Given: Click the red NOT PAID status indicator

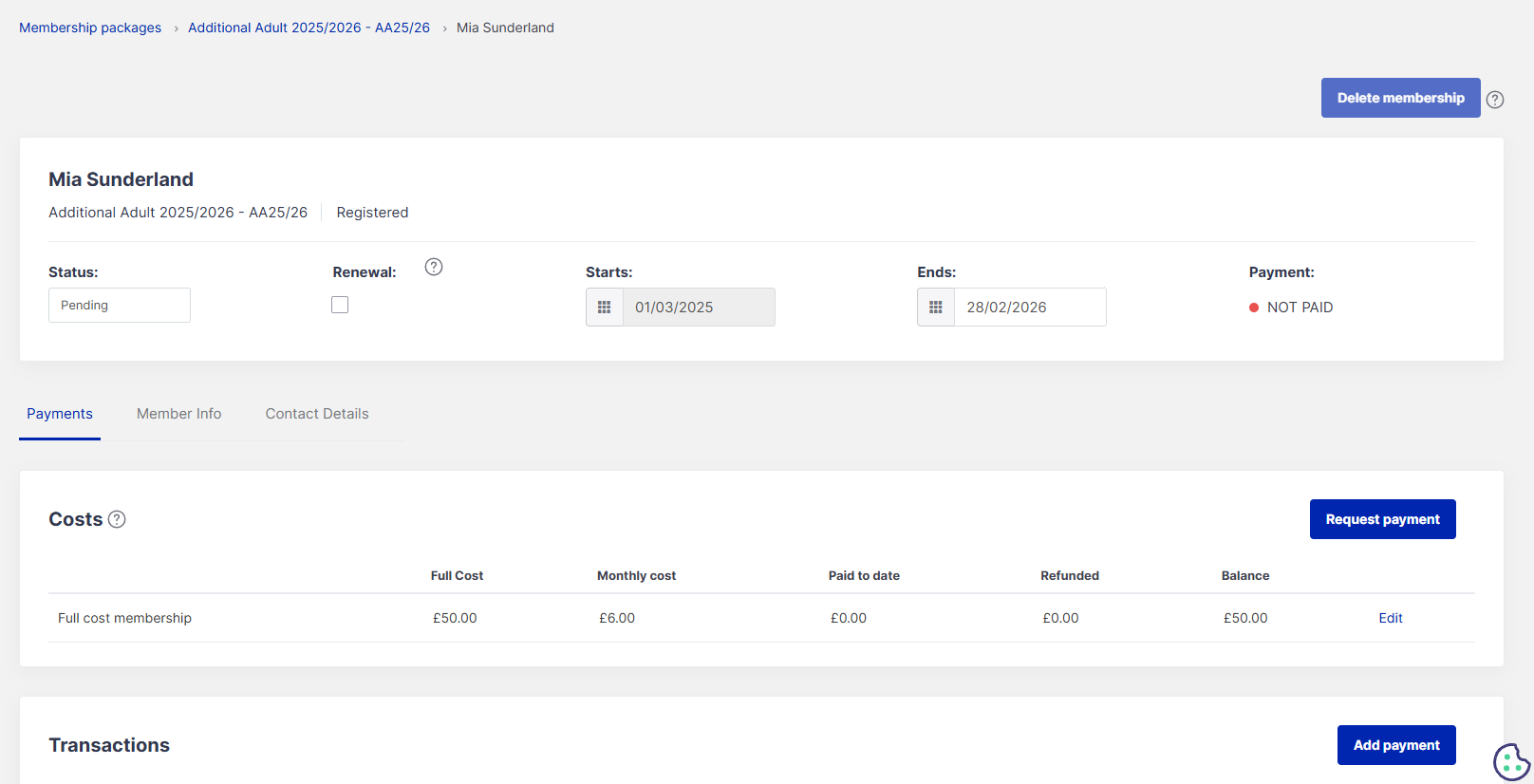Looking at the screenshot, I should (x=1254, y=308).
